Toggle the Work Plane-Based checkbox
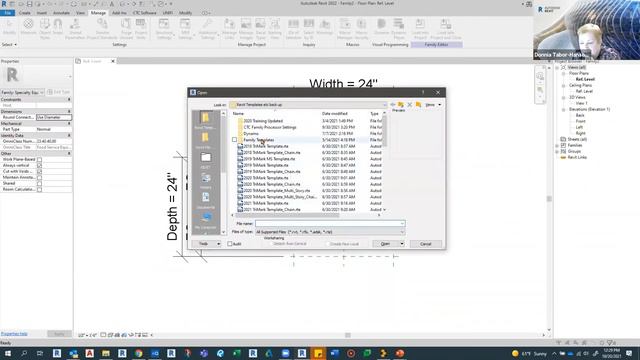 click(x=40, y=160)
